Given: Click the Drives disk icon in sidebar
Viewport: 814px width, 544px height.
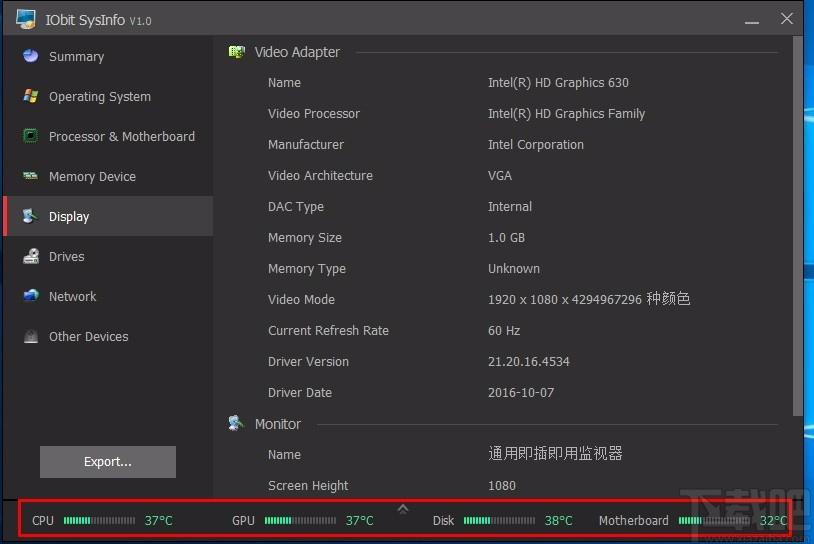Looking at the screenshot, I should (x=31, y=256).
